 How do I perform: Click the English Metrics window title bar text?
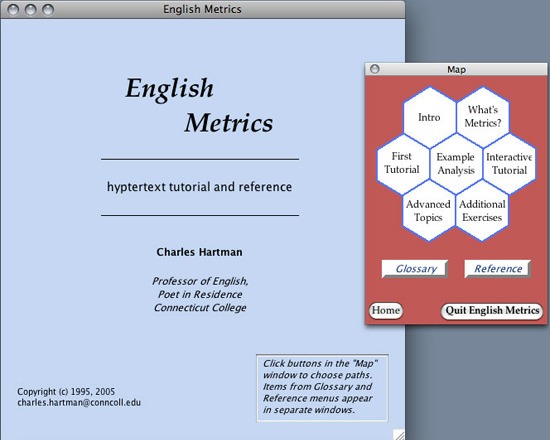click(x=202, y=9)
